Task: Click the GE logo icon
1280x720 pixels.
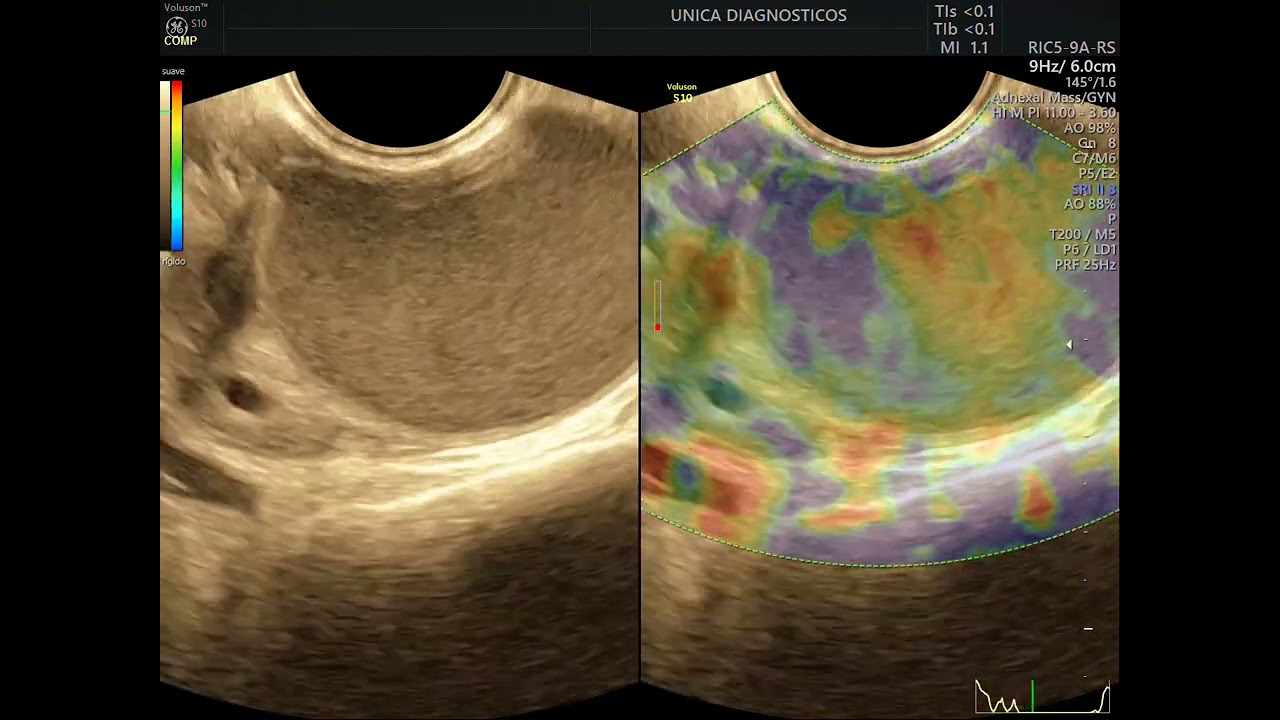Action: coord(176,26)
